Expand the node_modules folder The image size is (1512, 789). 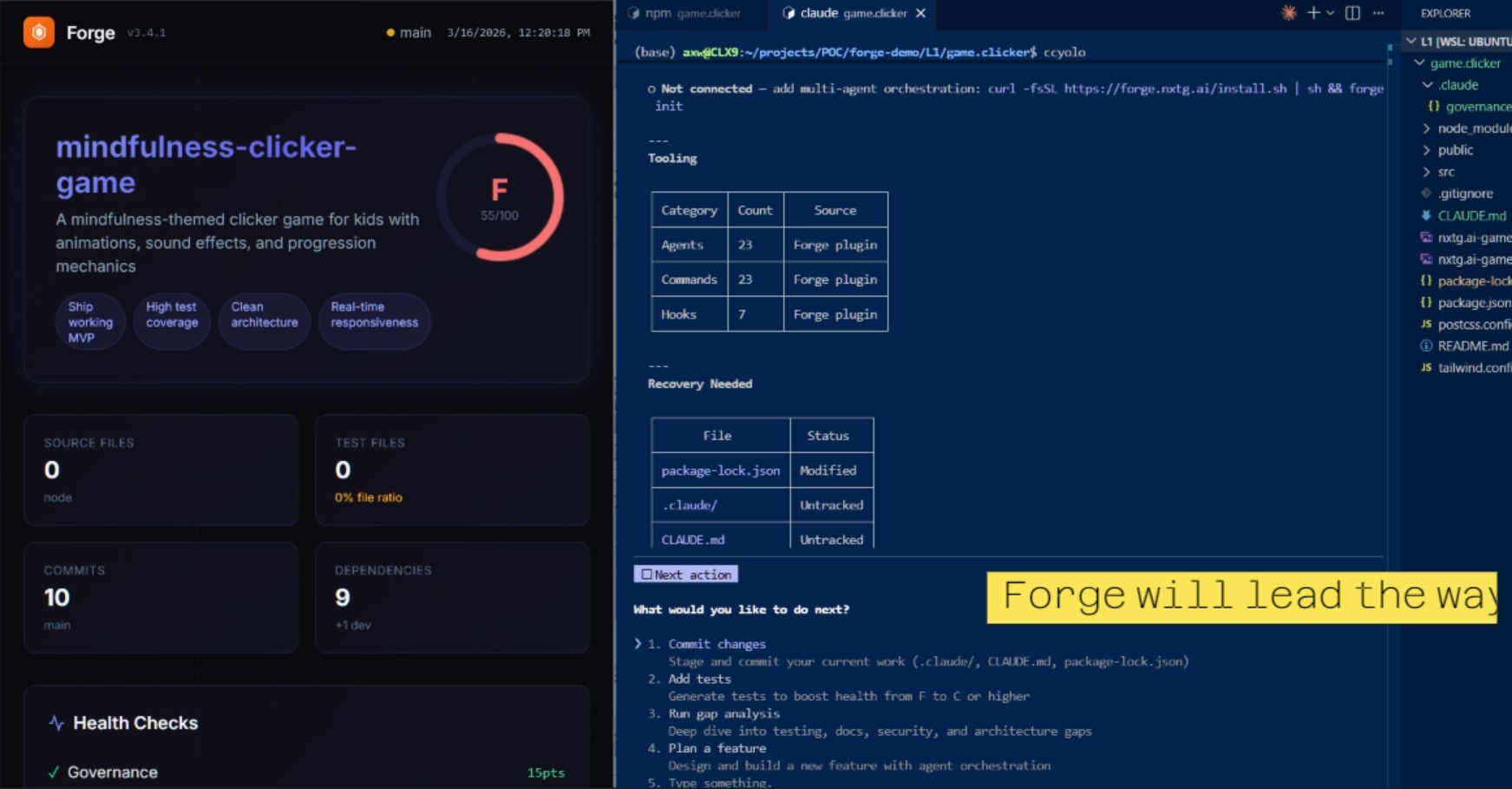tap(1427, 128)
